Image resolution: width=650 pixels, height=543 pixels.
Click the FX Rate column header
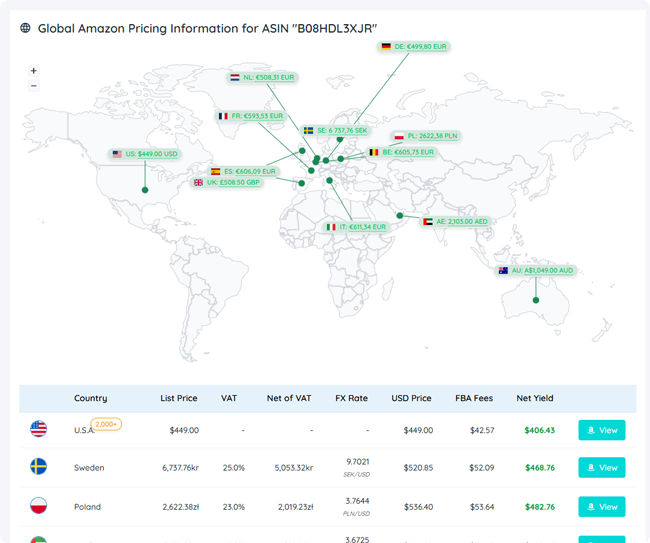[x=352, y=398]
